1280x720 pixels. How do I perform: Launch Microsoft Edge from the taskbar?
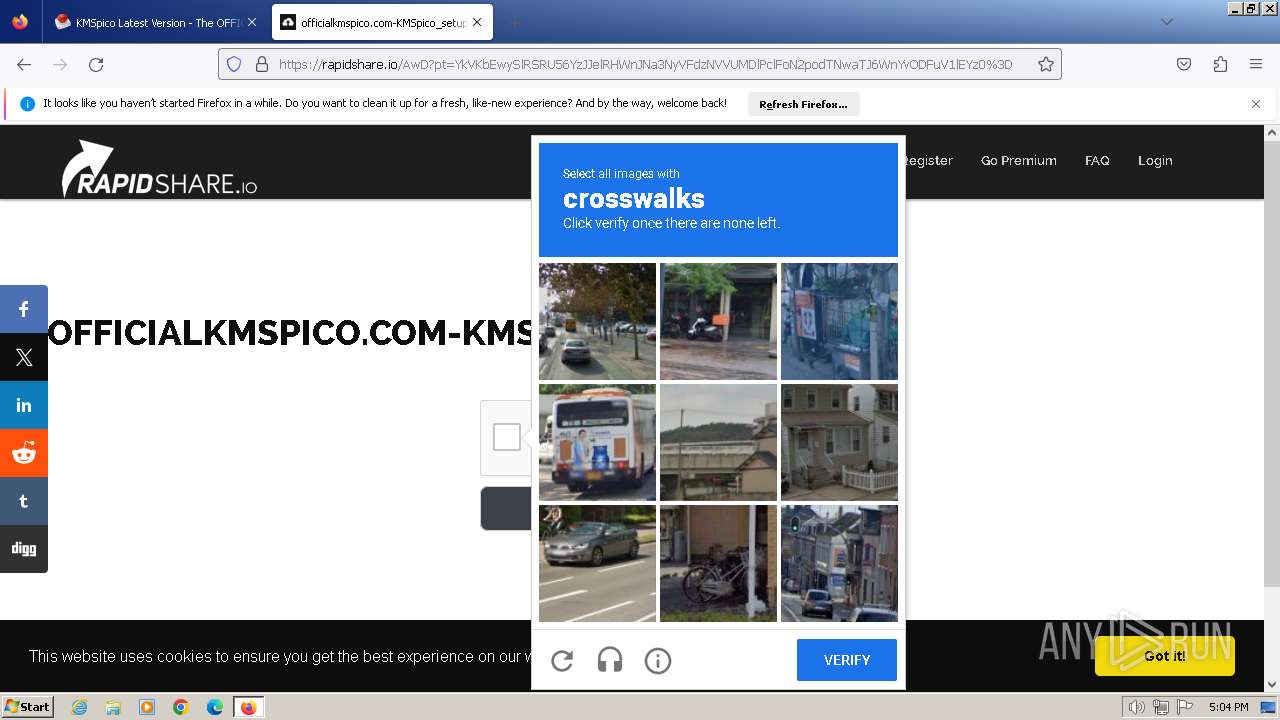[215, 707]
